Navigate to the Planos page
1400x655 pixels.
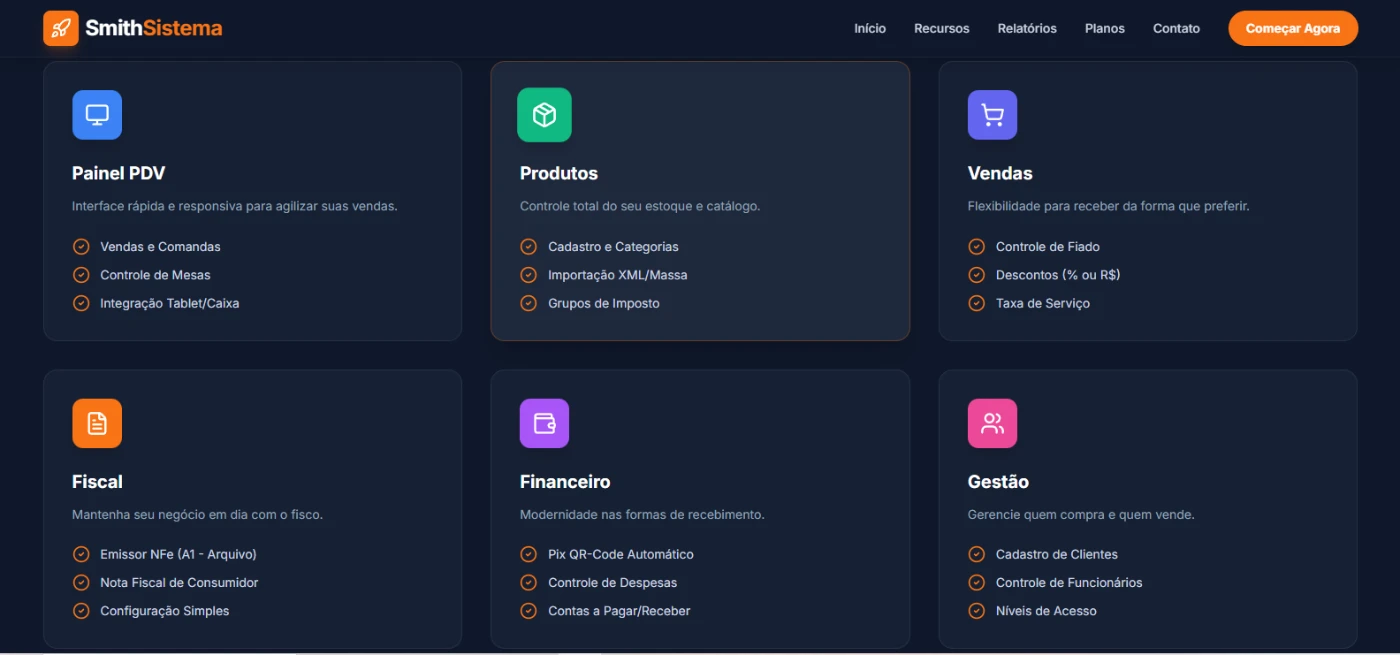[1104, 29]
